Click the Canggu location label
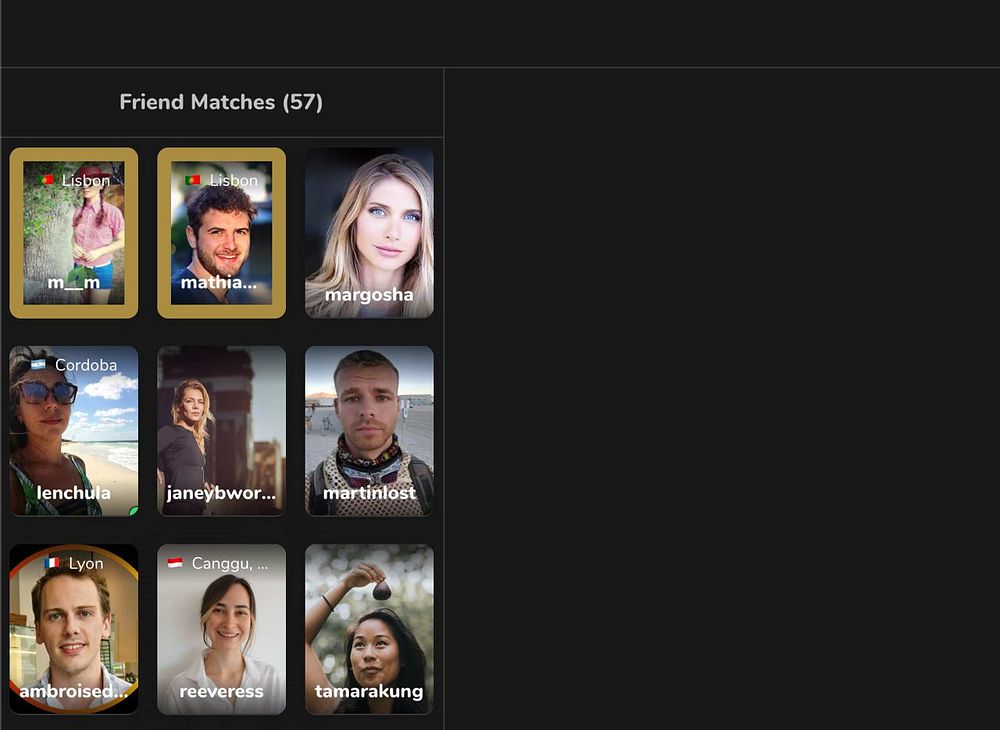 click(x=230, y=564)
